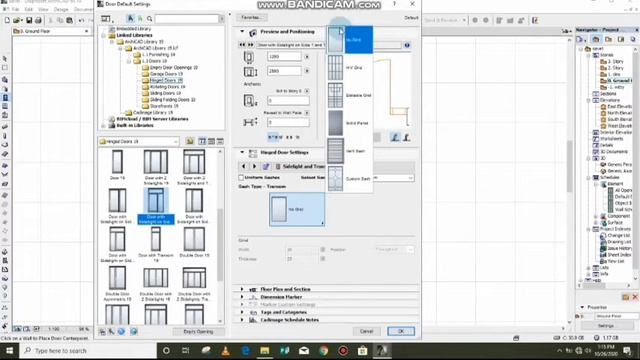Toggle the Uniform Sashes checkbox
Image resolution: width=640 pixels, height=360 pixels.
click(241, 178)
